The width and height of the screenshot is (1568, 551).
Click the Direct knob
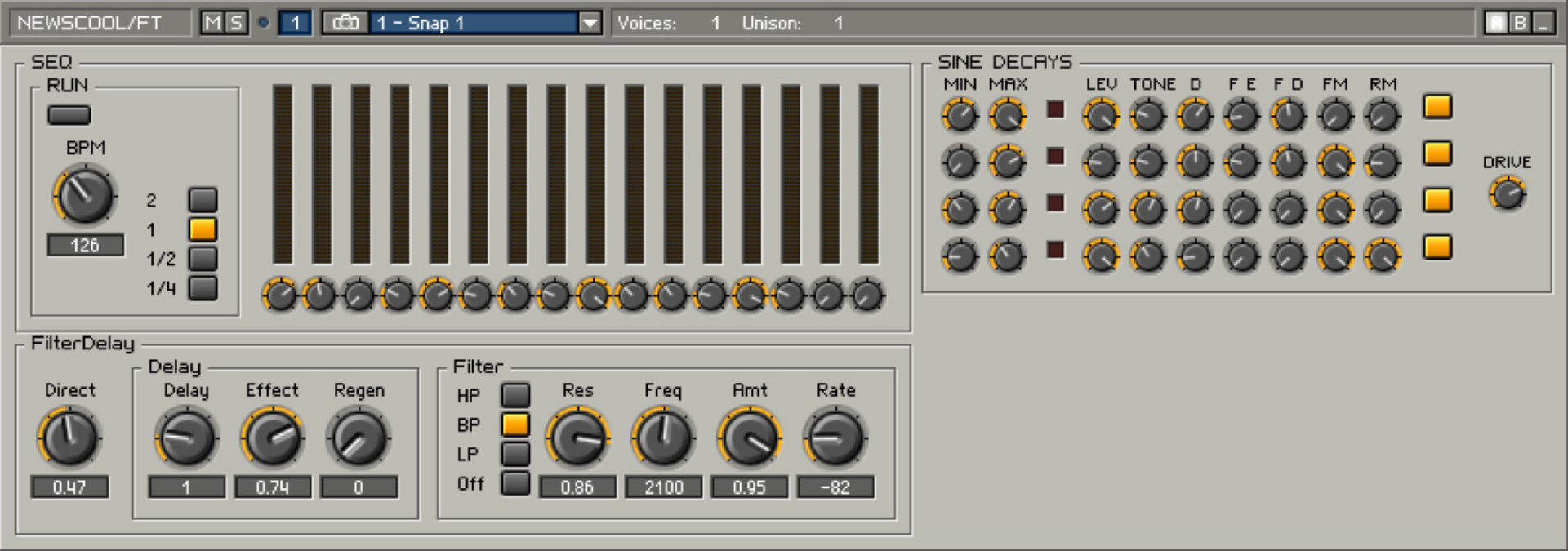point(69,438)
